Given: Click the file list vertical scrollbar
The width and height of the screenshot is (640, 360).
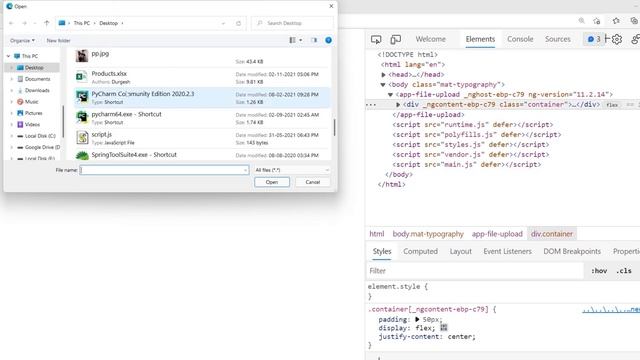Looking at the screenshot, I should [334, 127].
